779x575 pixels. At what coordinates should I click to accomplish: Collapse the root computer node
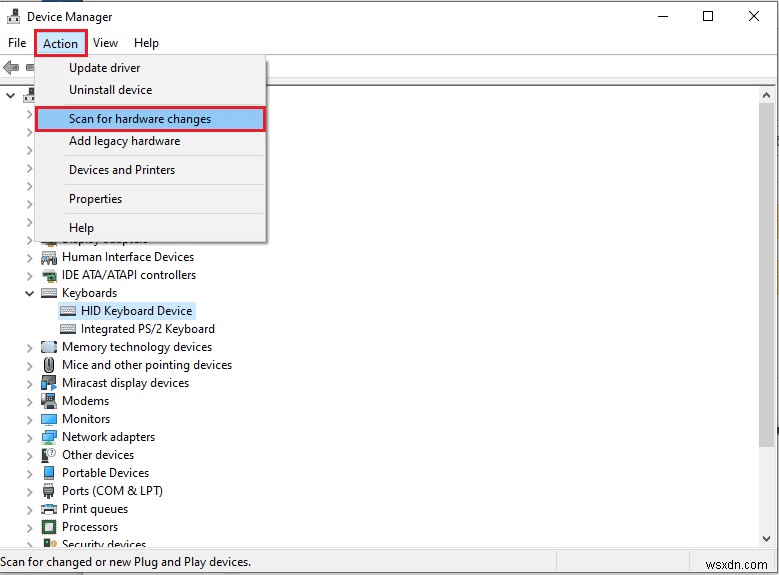pyautogui.click(x=10, y=95)
